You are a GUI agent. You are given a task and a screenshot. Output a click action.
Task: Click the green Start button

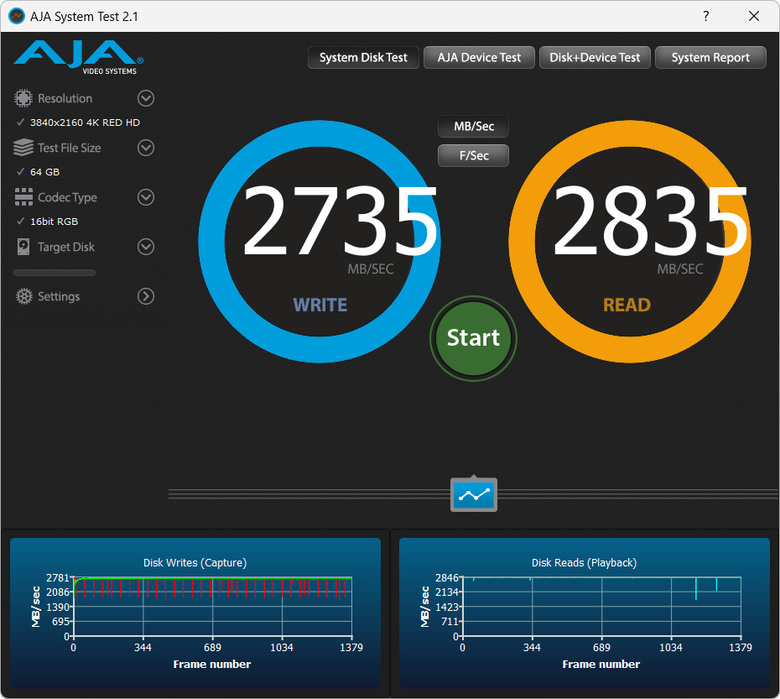(x=474, y=338)
